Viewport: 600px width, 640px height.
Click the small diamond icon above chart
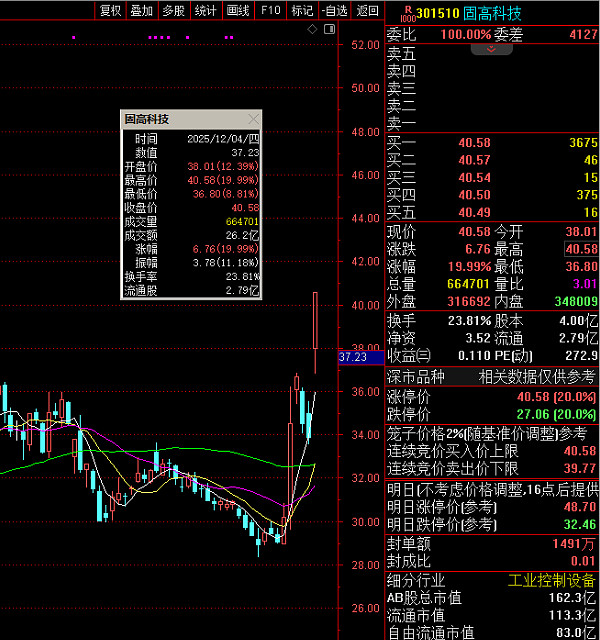pos(312,29)
